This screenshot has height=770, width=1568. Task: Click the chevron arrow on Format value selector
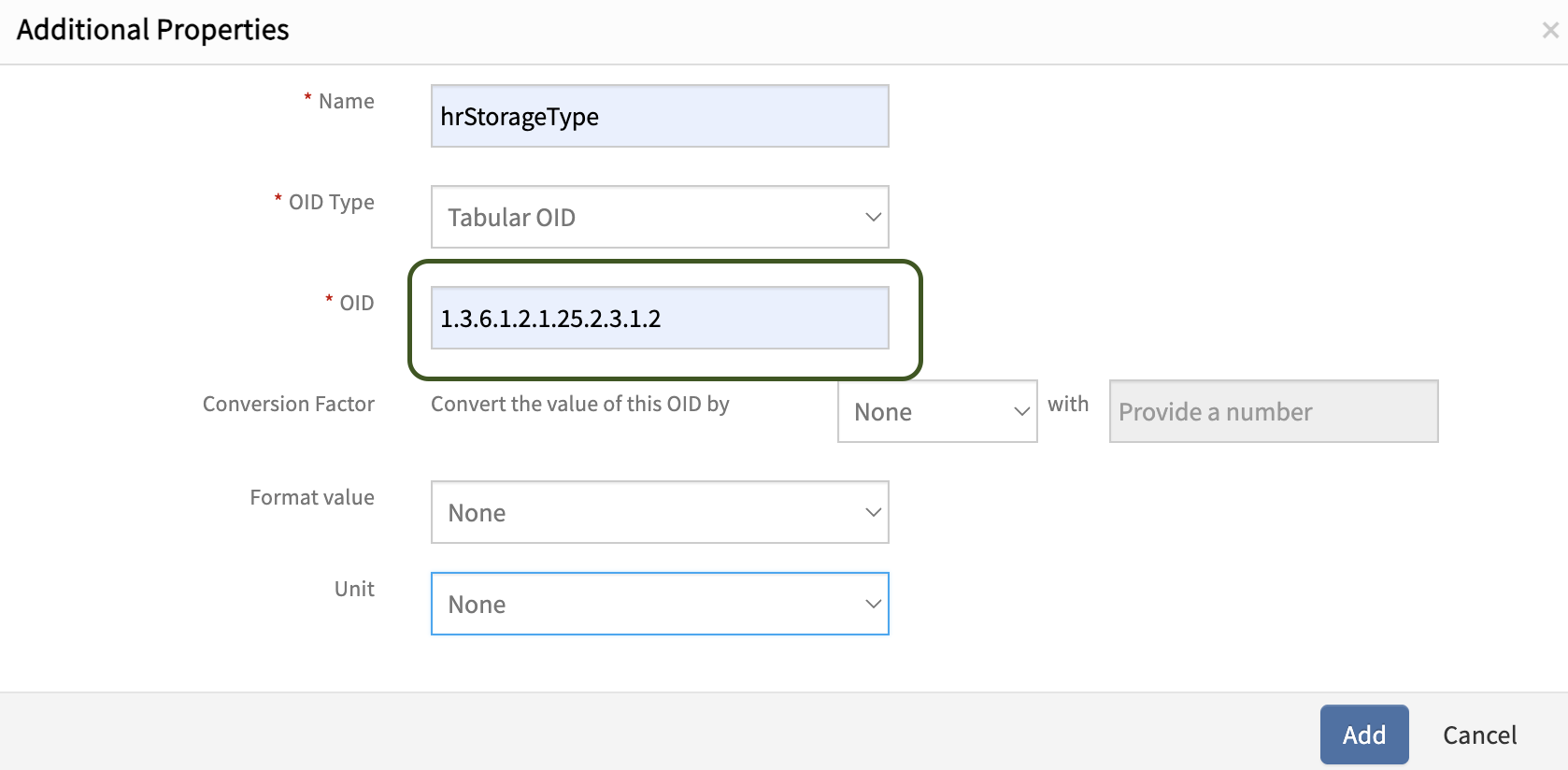click(x=873, y=512)
